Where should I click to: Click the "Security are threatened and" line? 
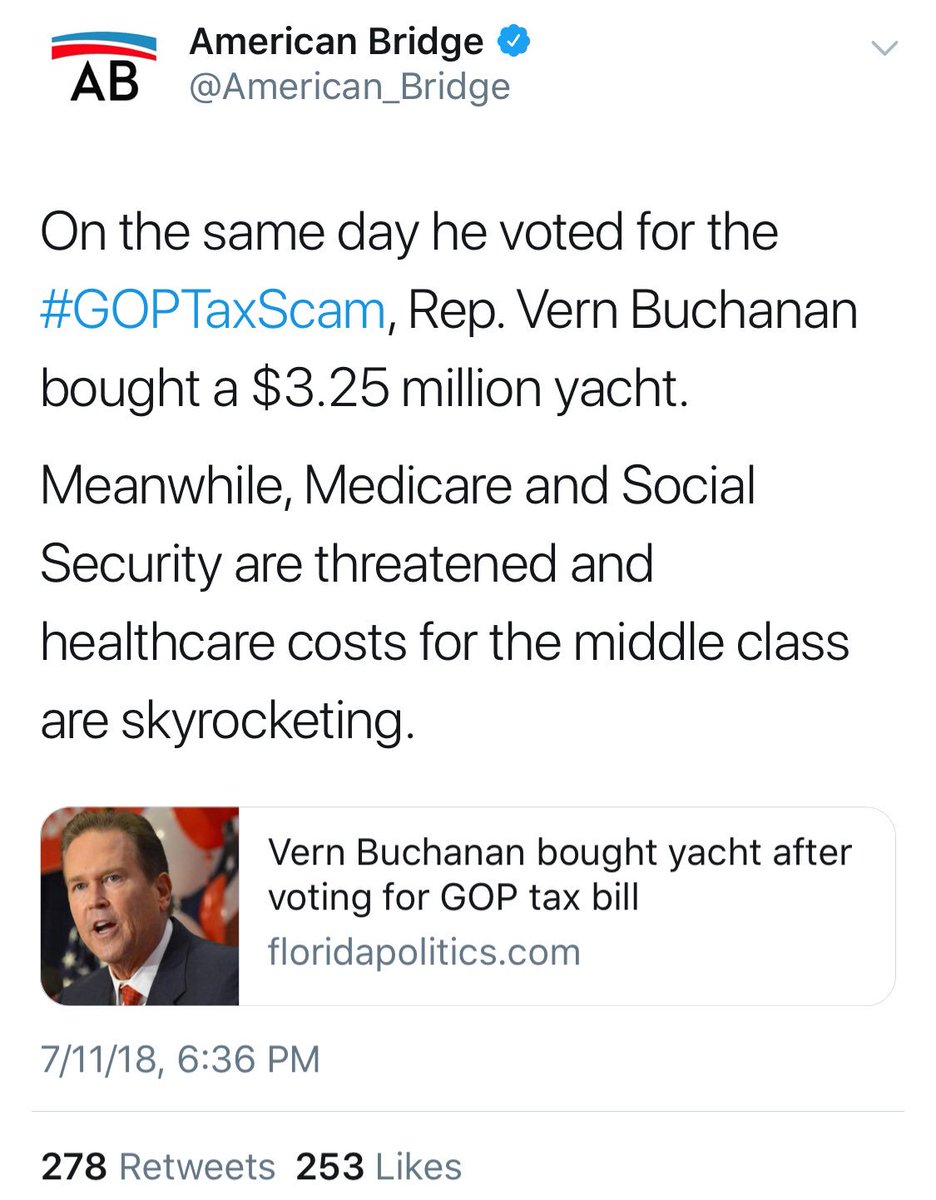click(346, 565)
